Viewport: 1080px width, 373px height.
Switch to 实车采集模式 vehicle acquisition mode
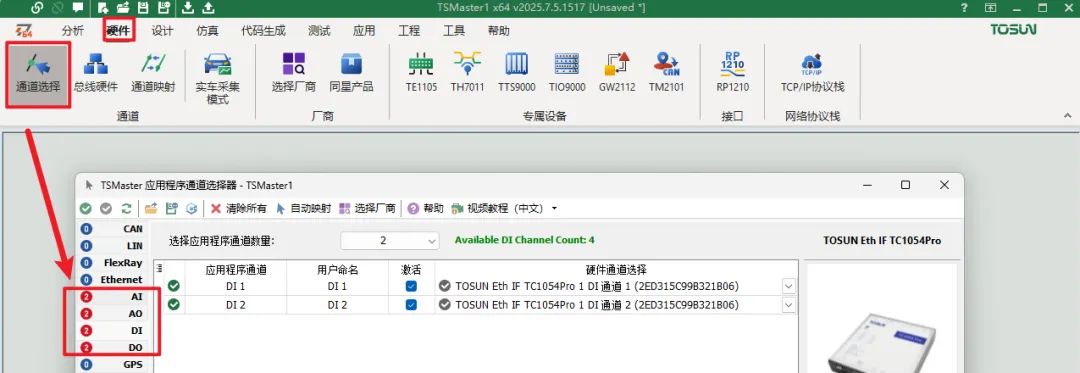218,79
